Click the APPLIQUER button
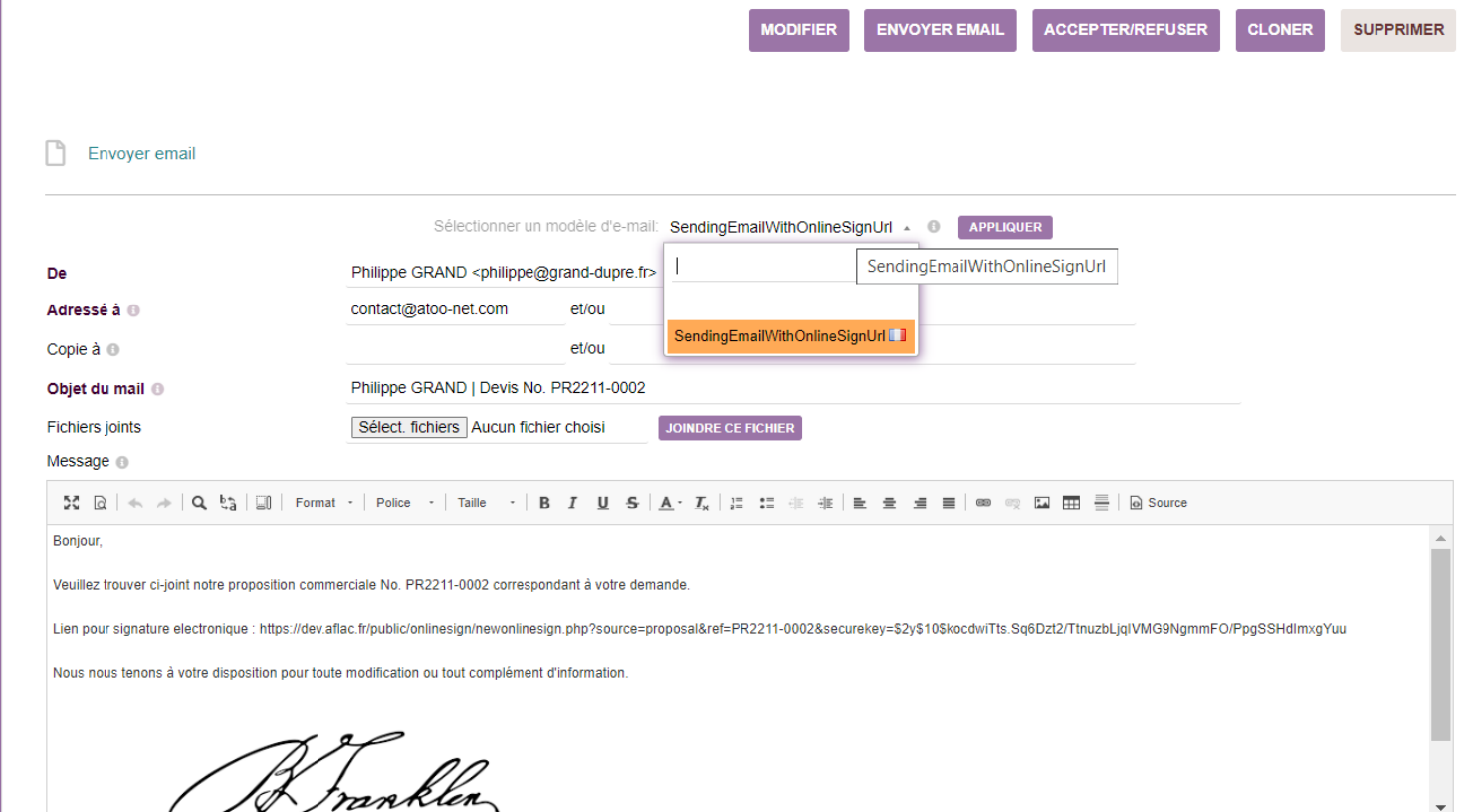 pos(1005,227)
